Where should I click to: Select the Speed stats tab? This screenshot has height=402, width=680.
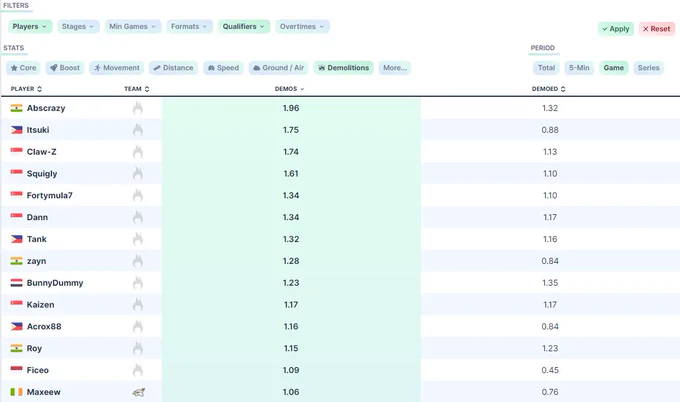(223, 68)
